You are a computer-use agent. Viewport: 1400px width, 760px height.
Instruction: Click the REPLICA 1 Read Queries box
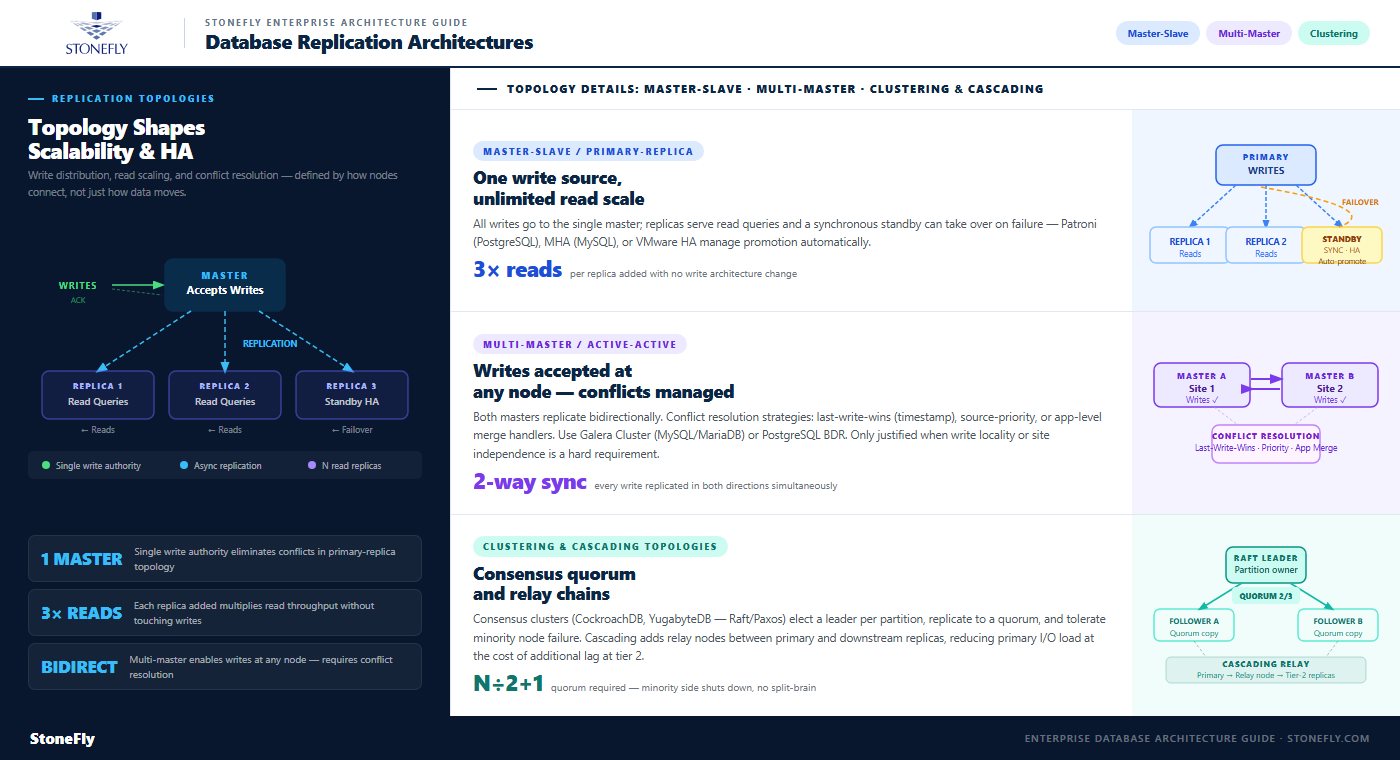pos(98,394)
